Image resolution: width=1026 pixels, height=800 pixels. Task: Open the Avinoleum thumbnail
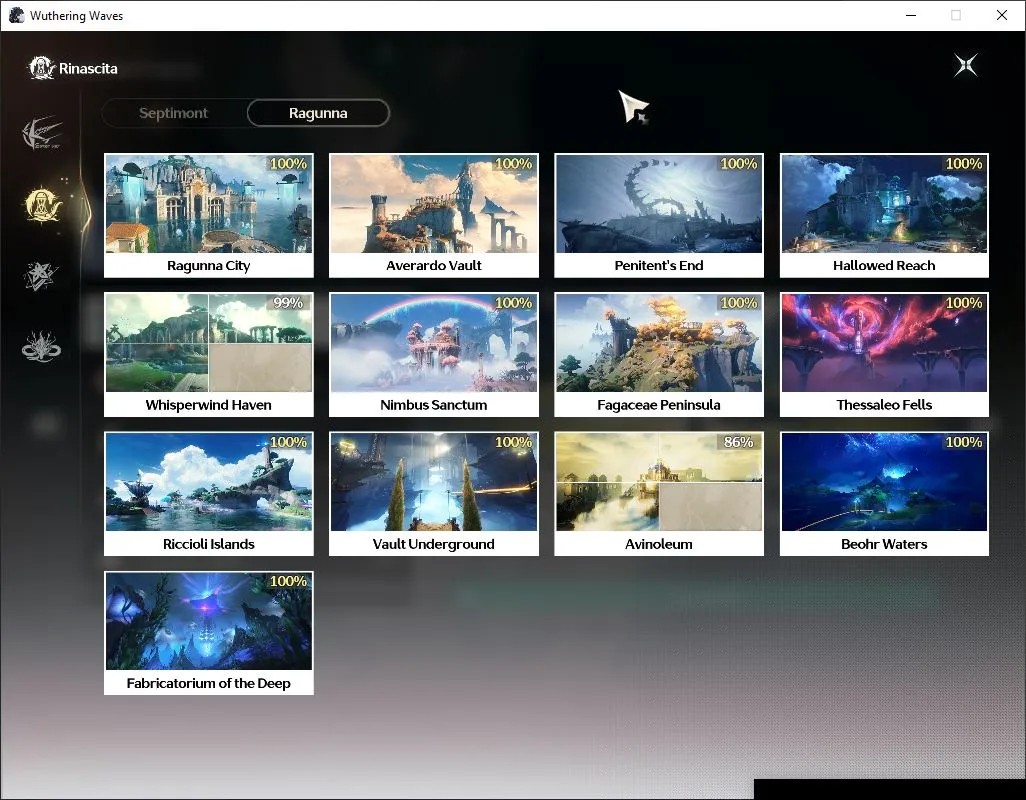click(x=659, y=482)
